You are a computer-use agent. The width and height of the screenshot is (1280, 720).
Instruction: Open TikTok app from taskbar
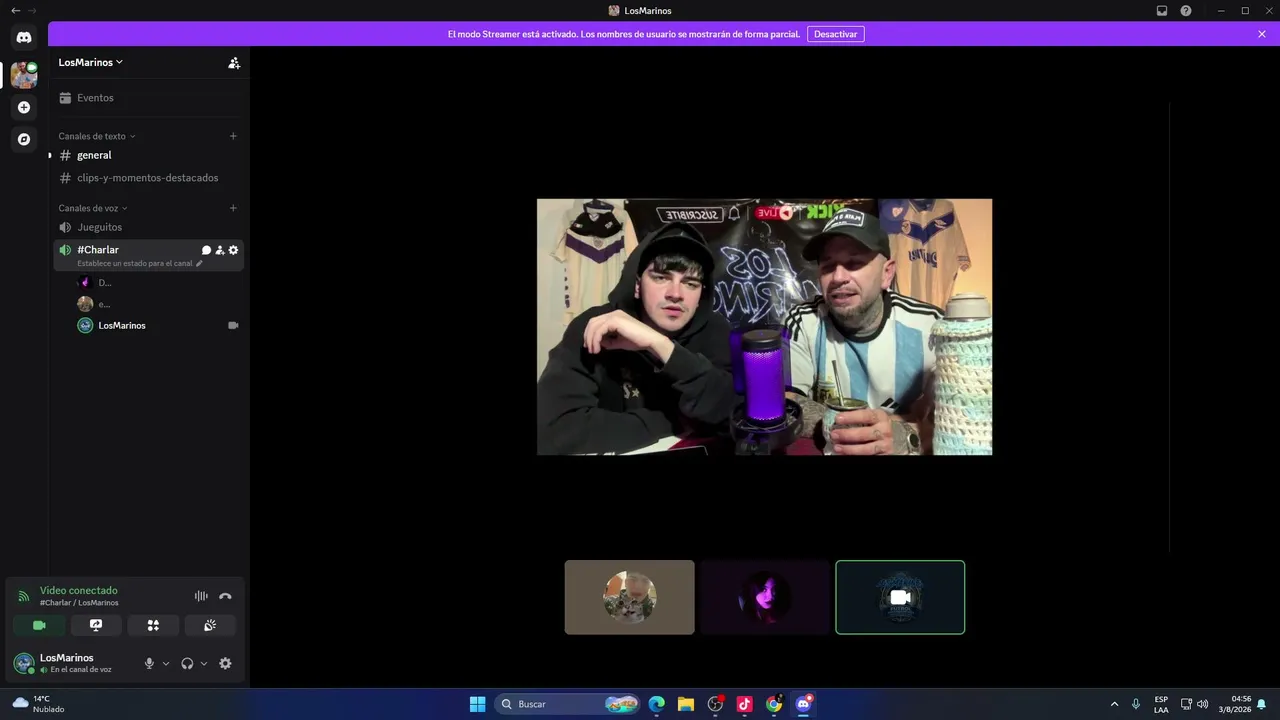[x=744, y=704]
